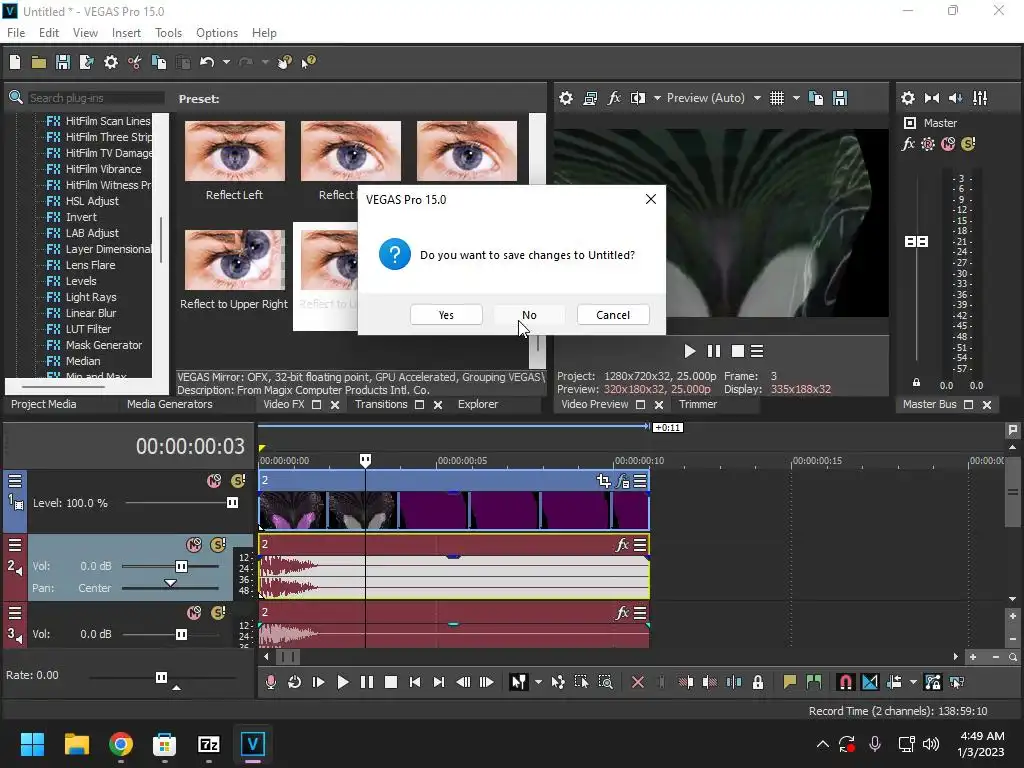Switch to the Project Media tab
1024x768 pixels.
point(43,404)
